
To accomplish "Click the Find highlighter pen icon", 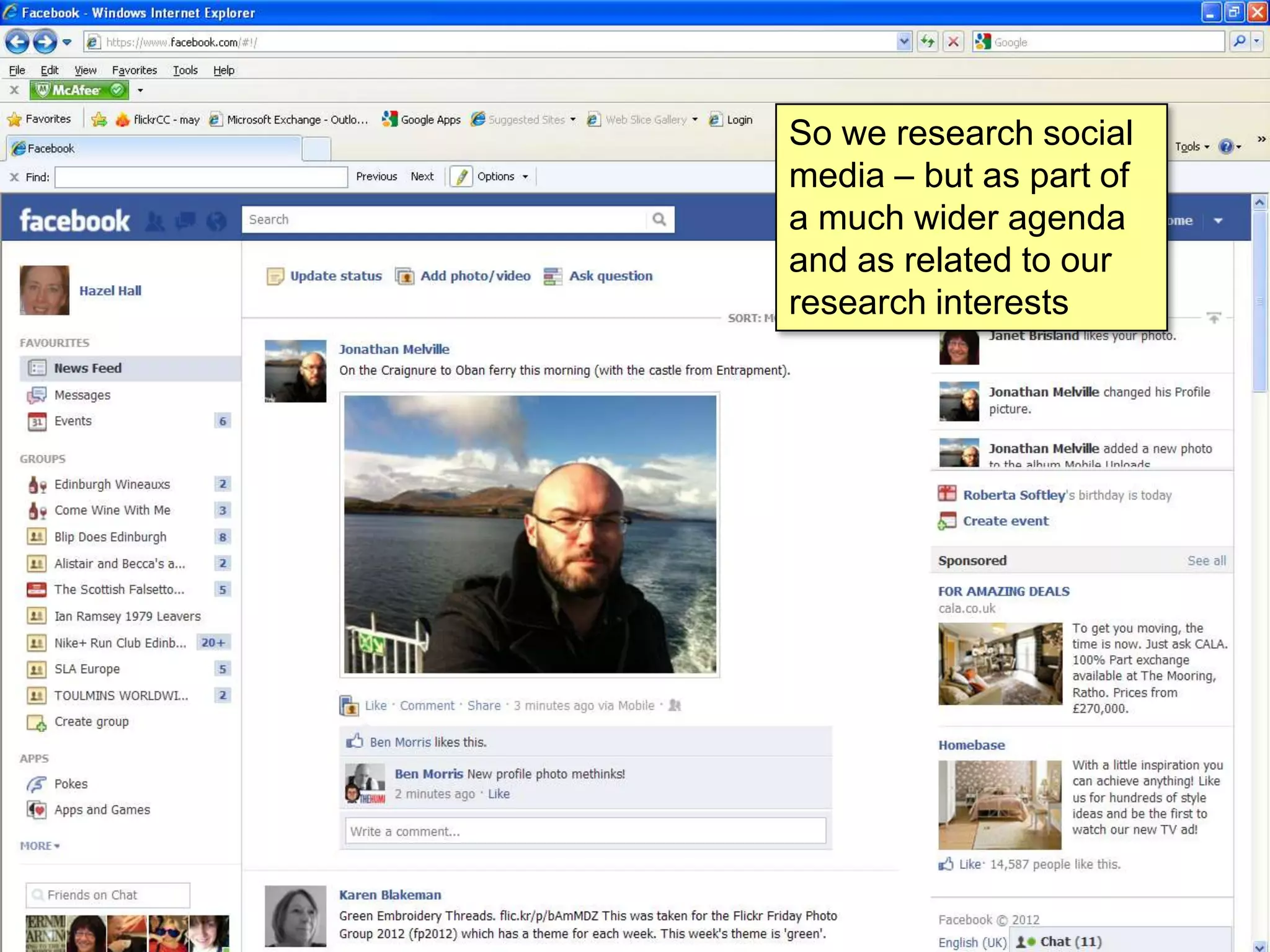I will click(461, 177).
